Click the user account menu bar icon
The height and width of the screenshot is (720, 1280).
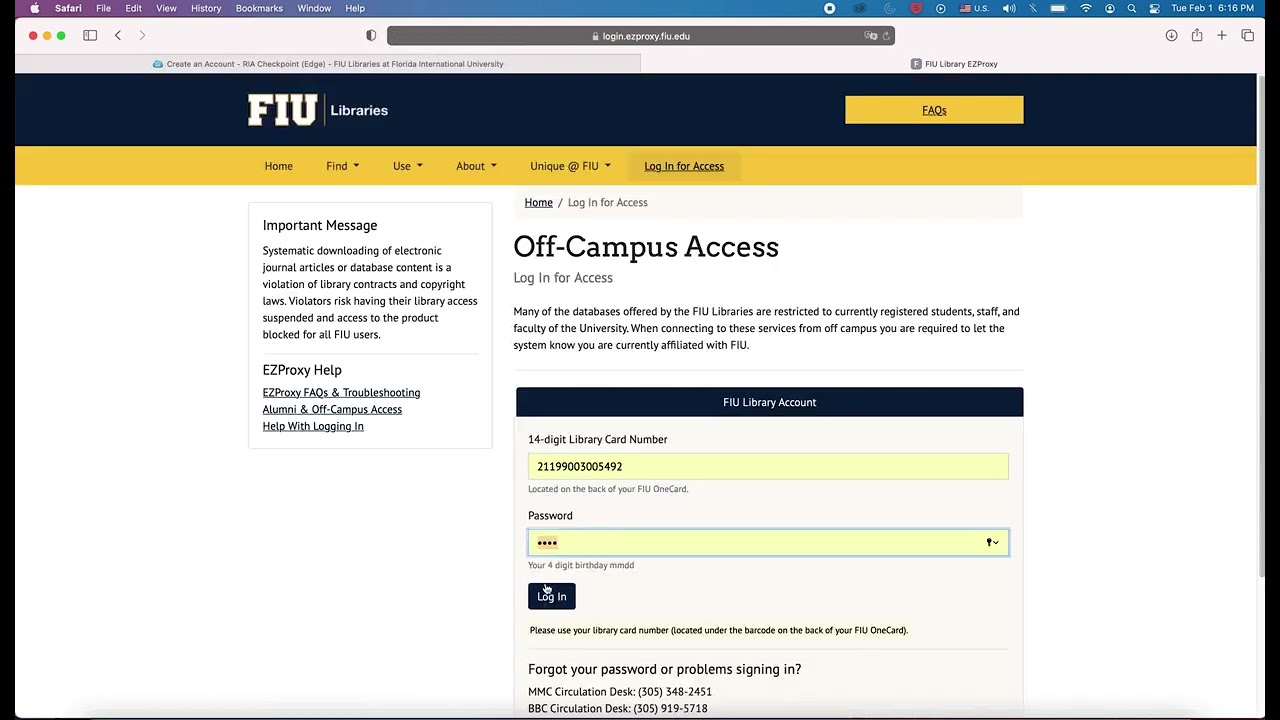1110,8
